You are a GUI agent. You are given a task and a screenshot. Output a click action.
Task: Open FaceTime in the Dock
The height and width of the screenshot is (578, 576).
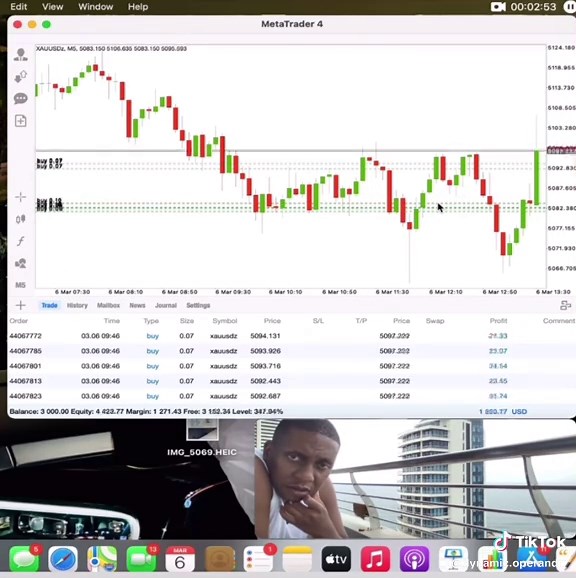pyautogui.click(x=141, y=559)
